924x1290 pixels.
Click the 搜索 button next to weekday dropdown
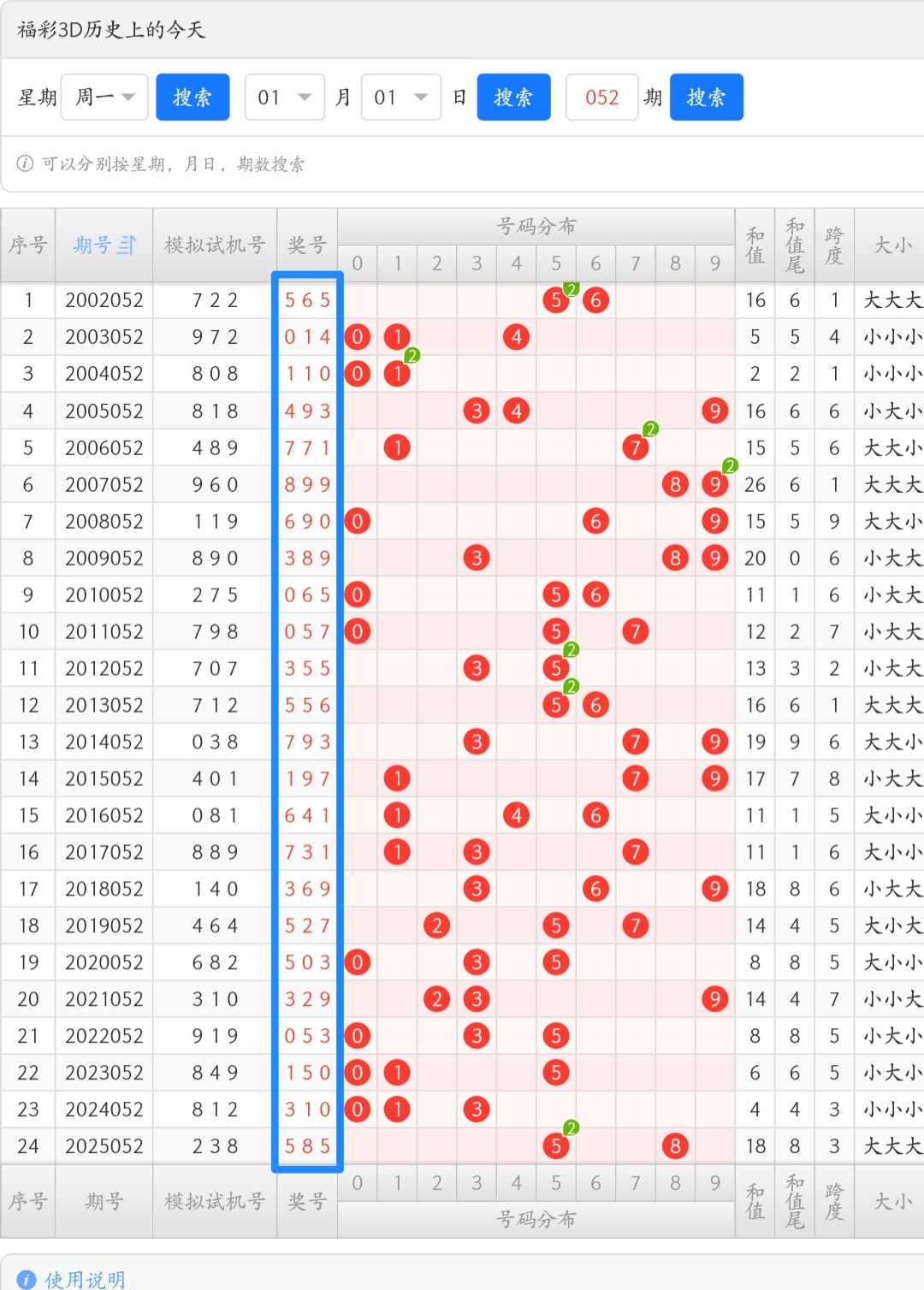click(x=192, y=98)
